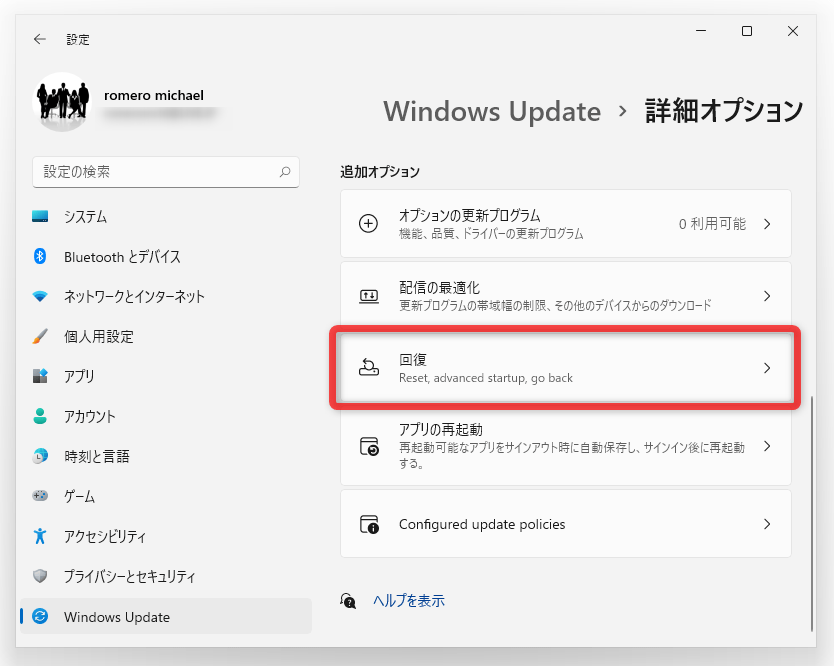
Task: Click the back arrow next to 設定
Action: pyautogui.click(x=40, y=39)
